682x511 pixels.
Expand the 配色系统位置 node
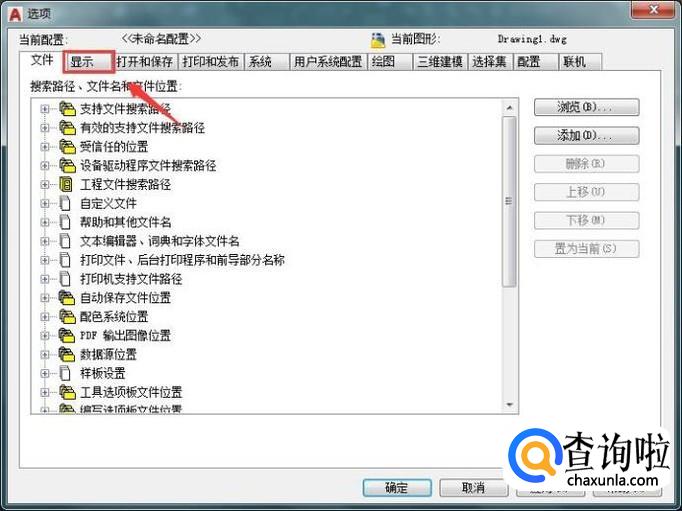click(x=45, y=317)
